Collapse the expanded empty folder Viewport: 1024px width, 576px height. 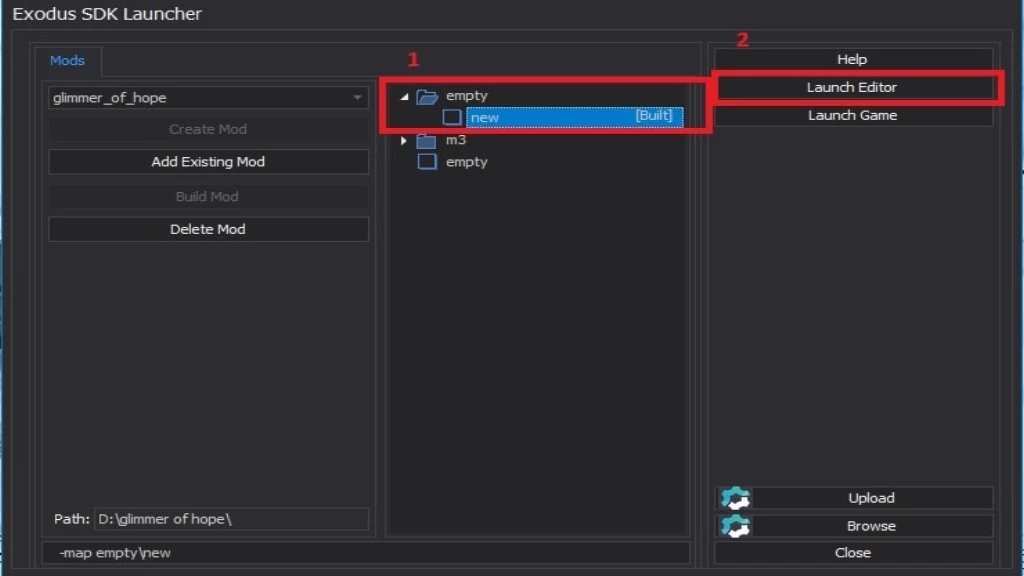tap(404, 97)
